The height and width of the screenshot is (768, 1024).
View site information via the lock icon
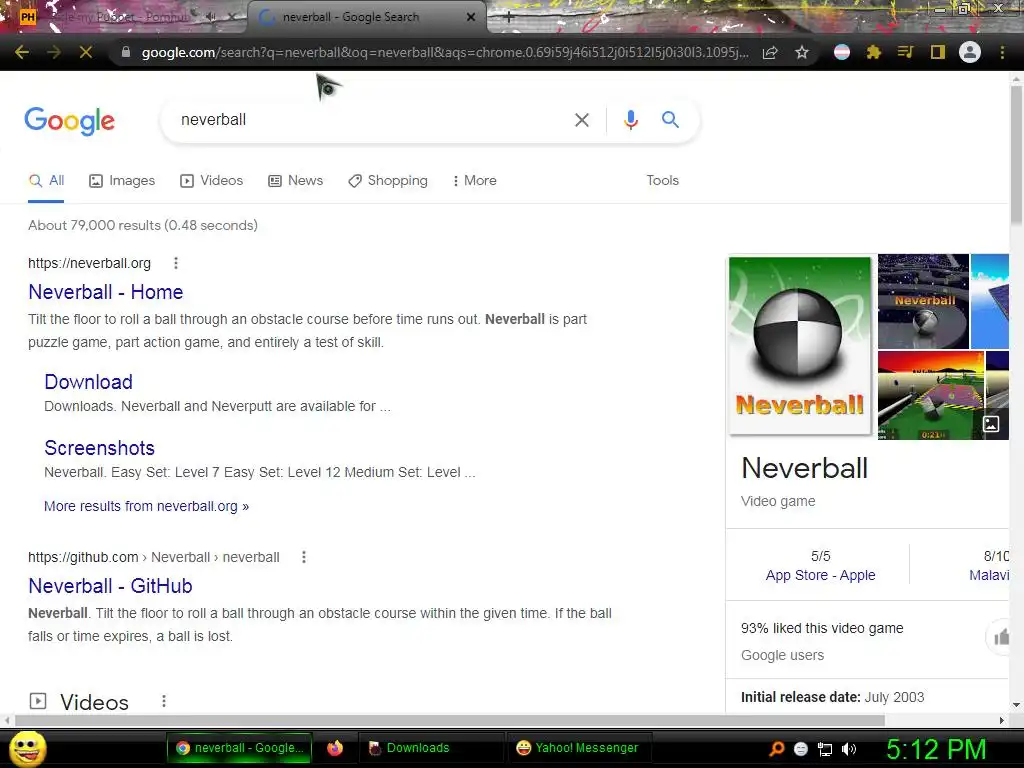[126, 52]
